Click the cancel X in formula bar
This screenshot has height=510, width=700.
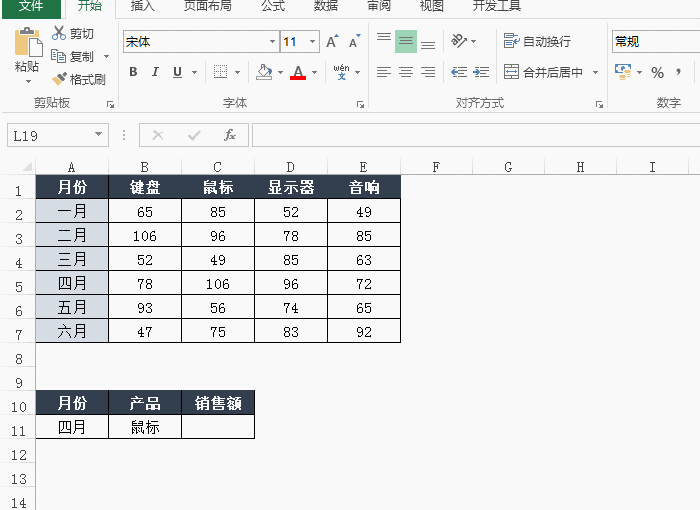[158, 135]
